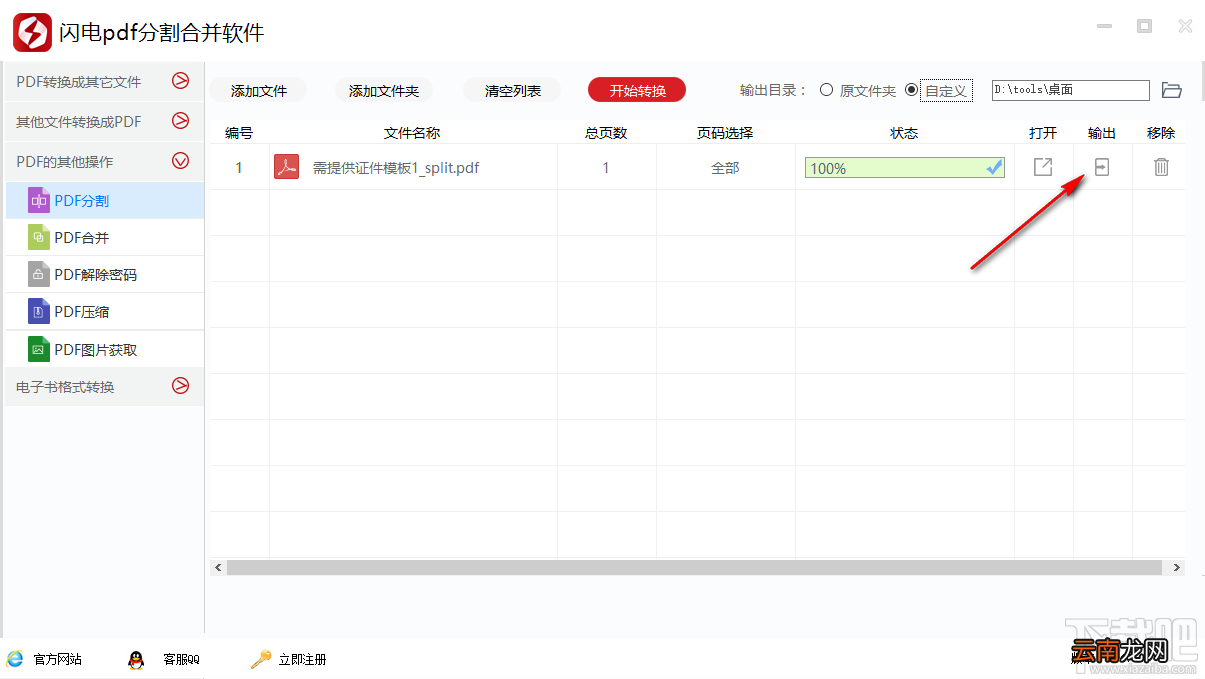This screenshot has width=1205, height=679.
Task: Click the 文件名称 column header
Action: [x=412, y=133]
